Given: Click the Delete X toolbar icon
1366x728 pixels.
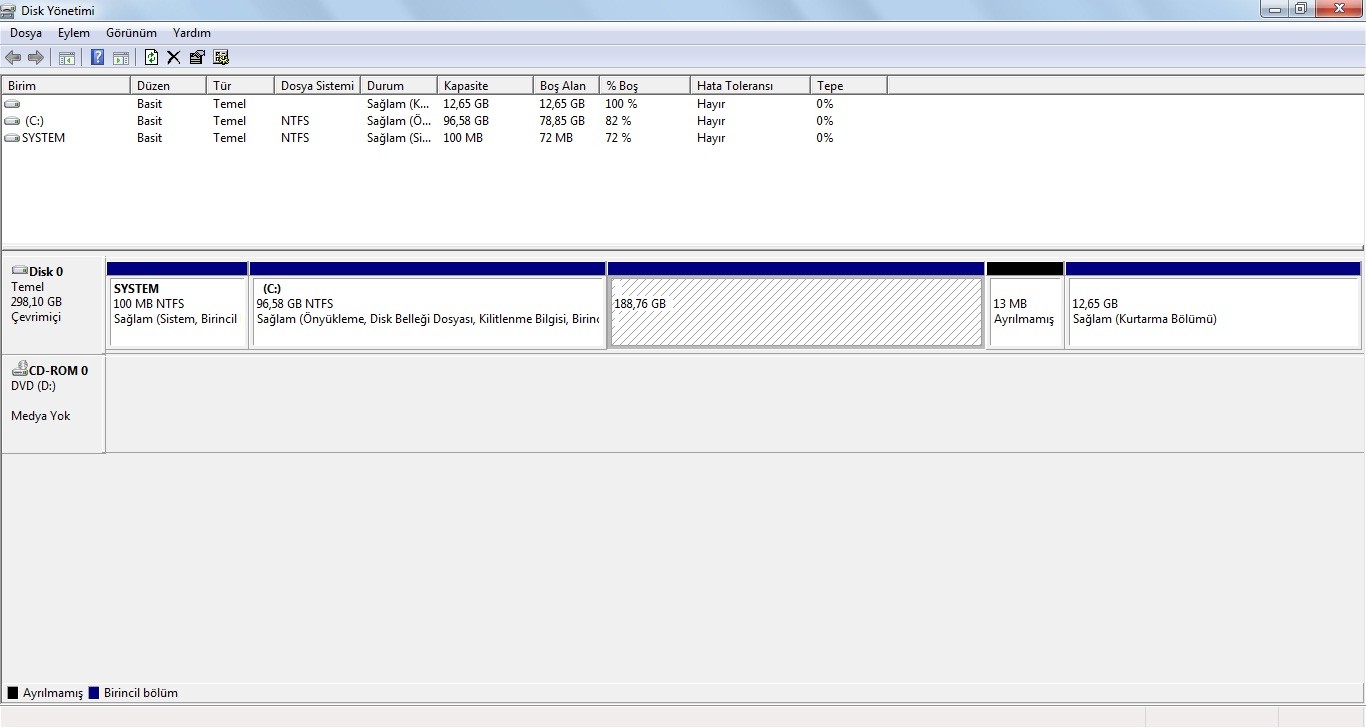Looking at the screenshot, I should 173,58.
